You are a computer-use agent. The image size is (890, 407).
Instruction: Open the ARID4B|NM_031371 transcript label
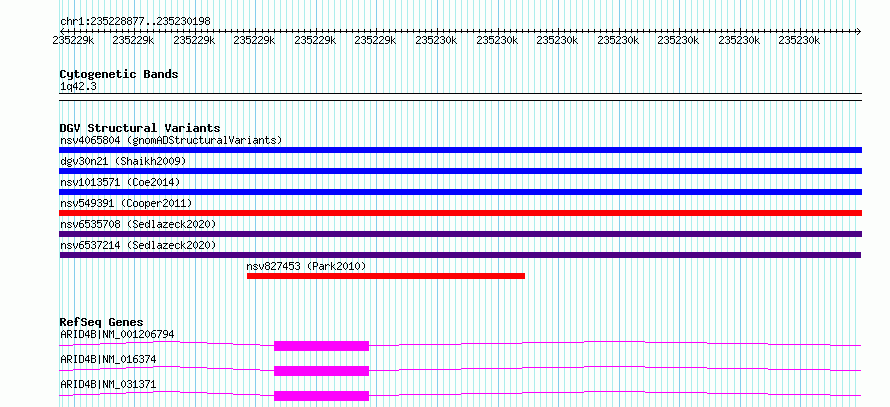point(108,384)
